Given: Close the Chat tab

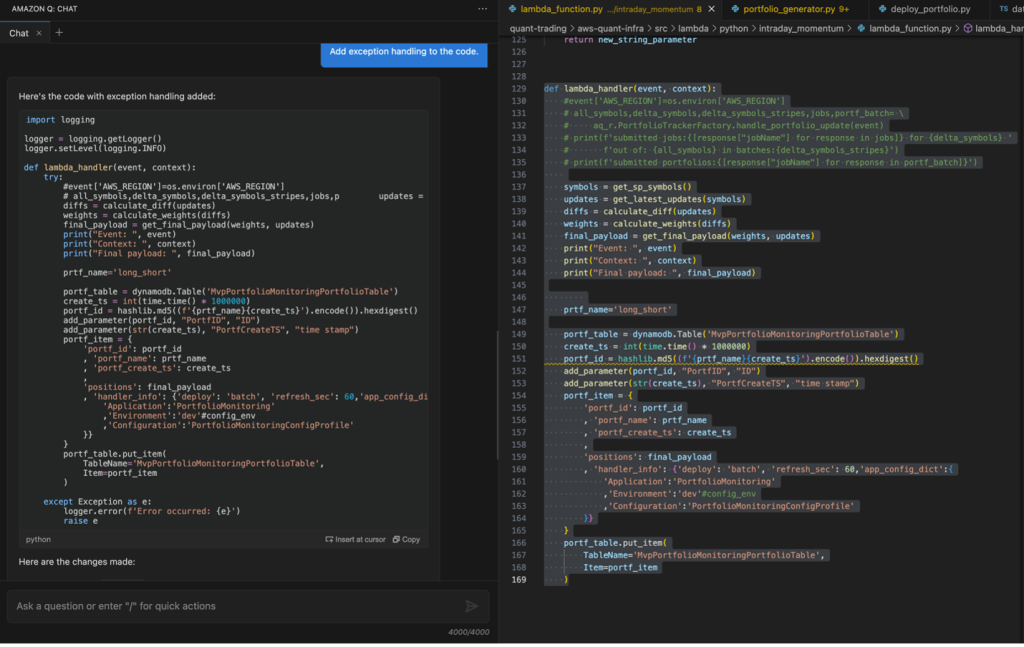Looking at the screenshot, I should point(38,32).
